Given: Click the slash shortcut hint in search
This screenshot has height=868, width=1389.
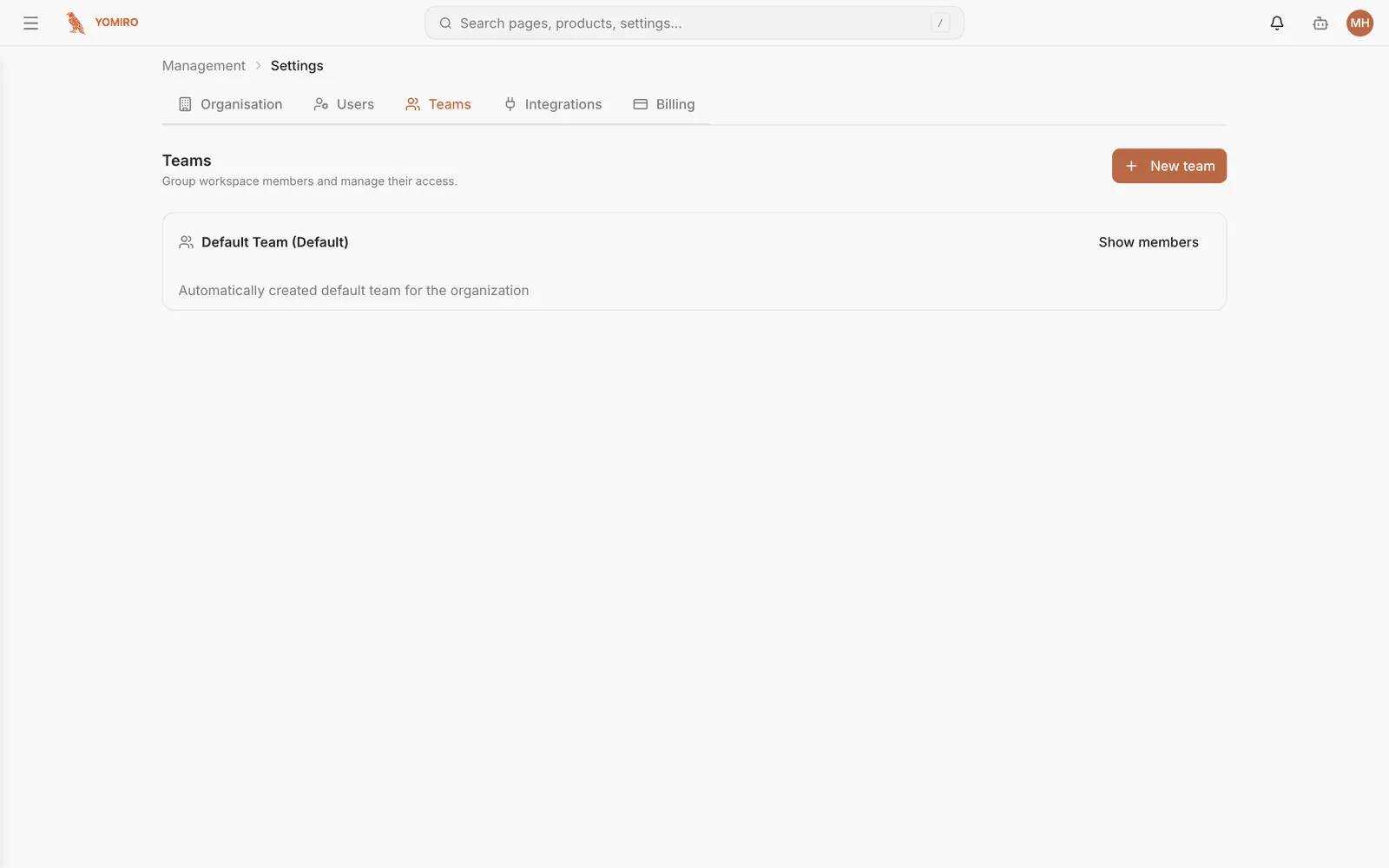Looking at the screenshot, I should (x=940, y=23).
